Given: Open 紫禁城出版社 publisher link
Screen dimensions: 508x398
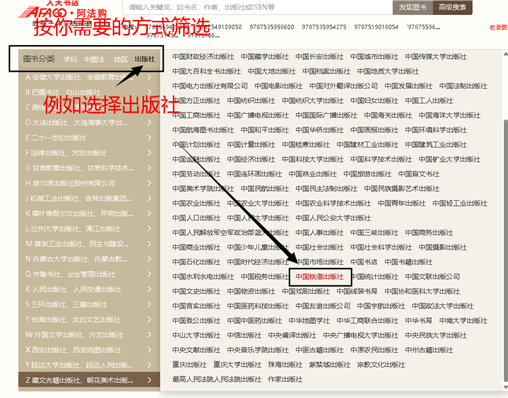Looking at the screenshot, I should (x=330, y=365).
